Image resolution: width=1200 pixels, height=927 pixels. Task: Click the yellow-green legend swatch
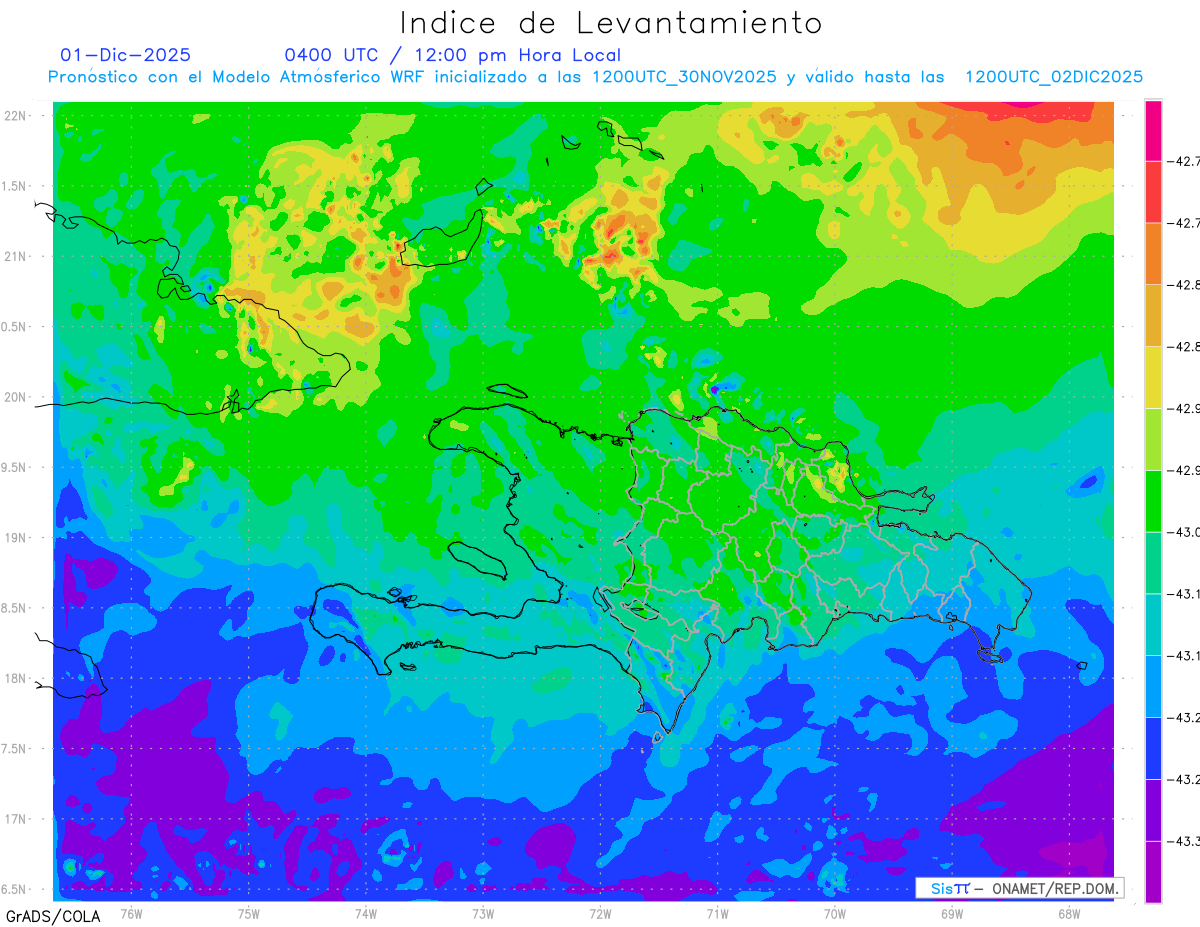point(1153,439)
